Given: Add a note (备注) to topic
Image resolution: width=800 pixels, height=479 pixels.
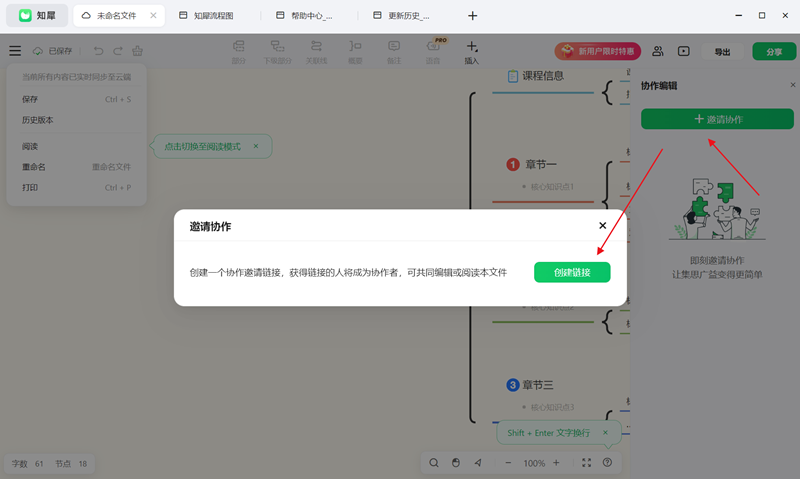Looking at the screenshot, I should tap(394, 52).
